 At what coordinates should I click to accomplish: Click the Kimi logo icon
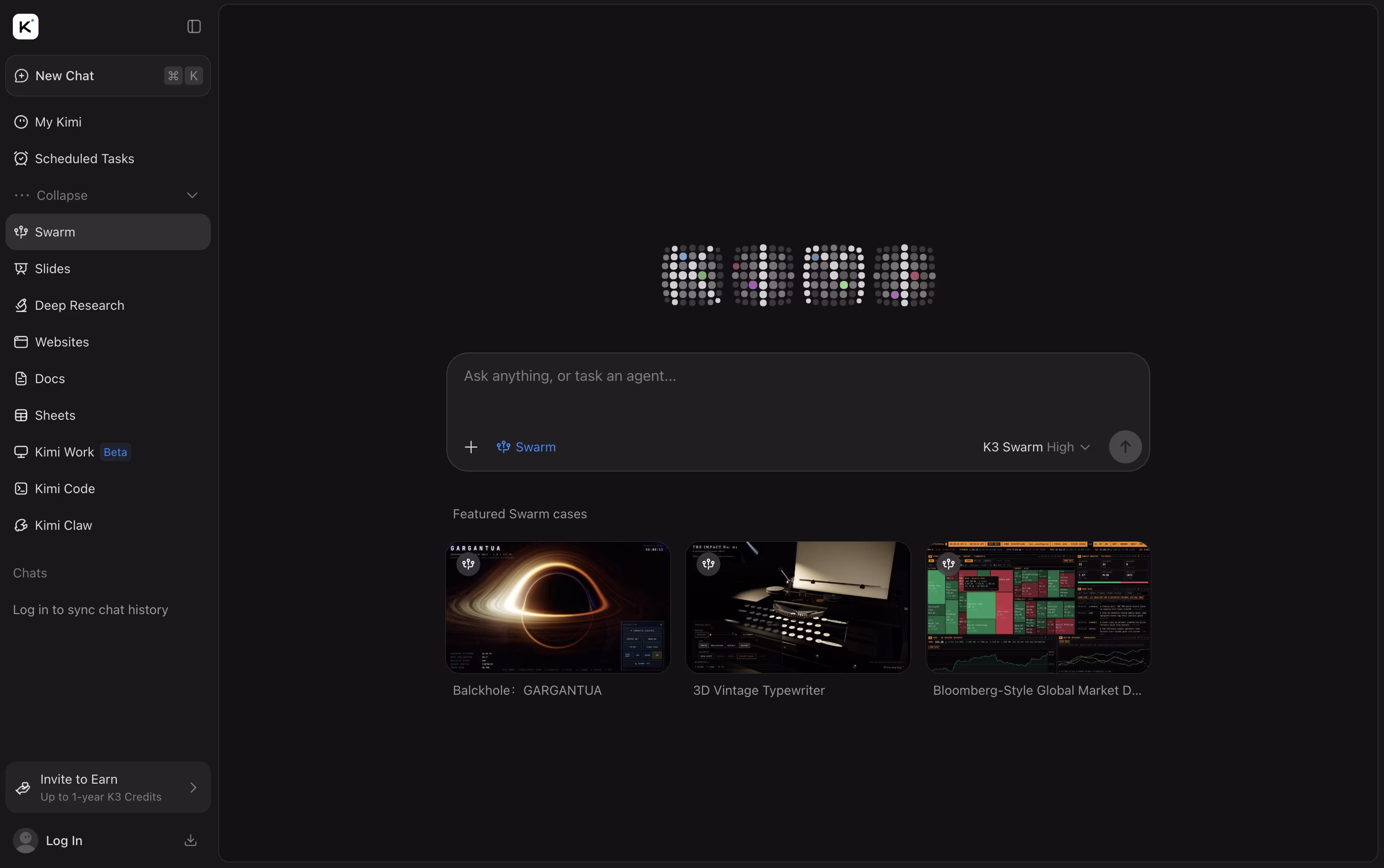pyautogui.click(x=26, y=27)
